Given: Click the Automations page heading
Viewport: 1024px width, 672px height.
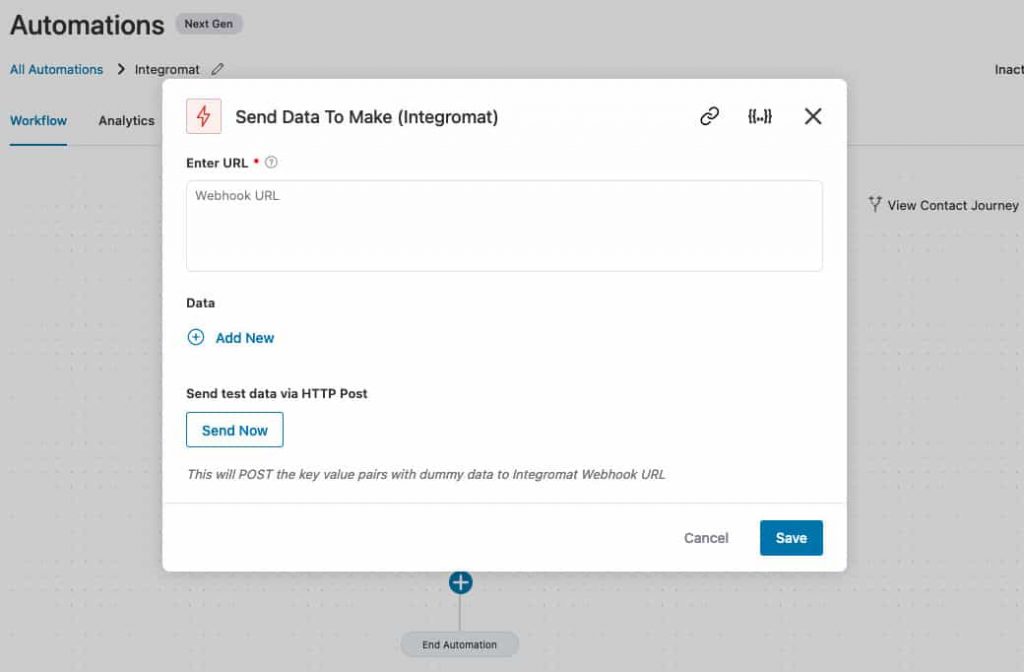Looking at the screenshot, I should point(88,25).
